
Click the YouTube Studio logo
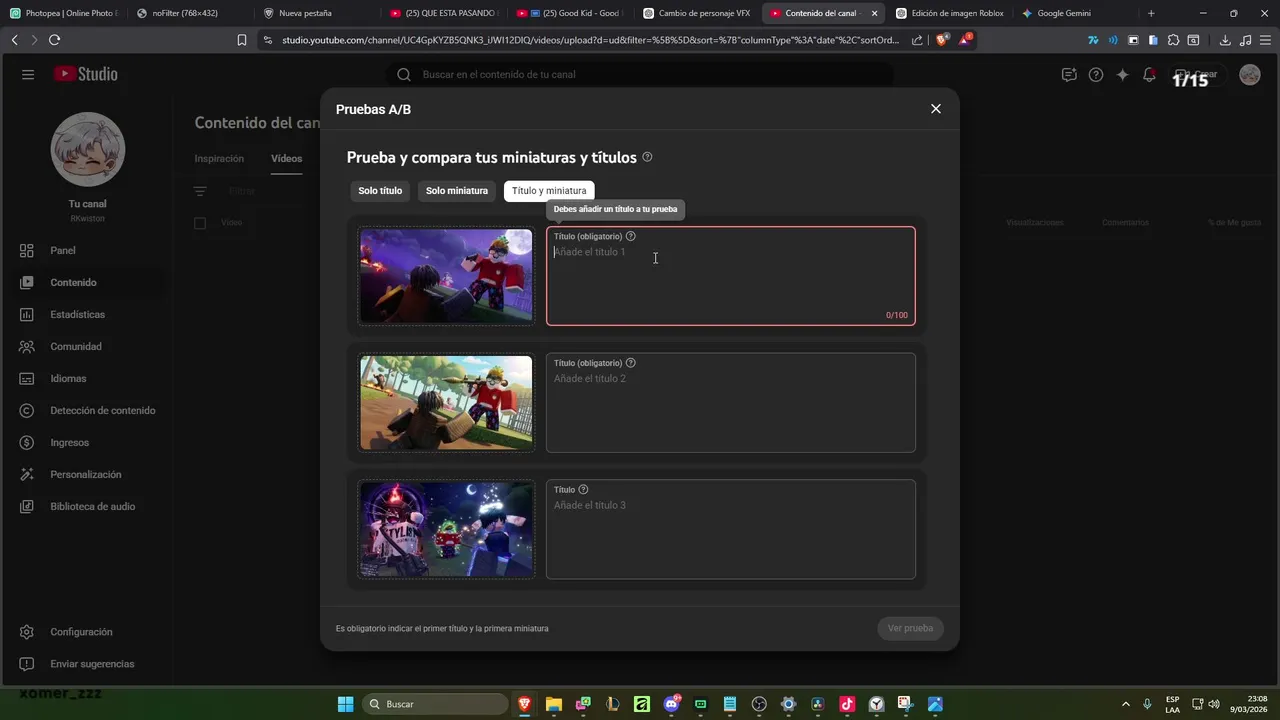coord(86,74)
